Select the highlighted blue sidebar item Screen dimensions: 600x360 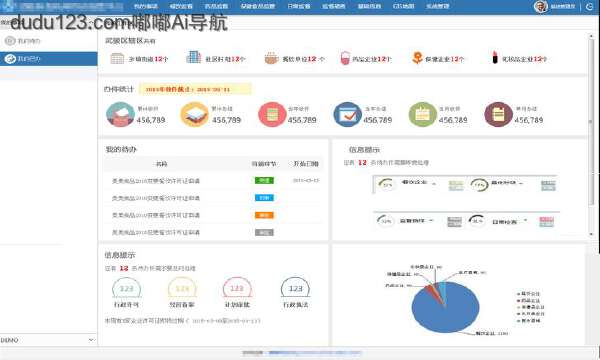49,59
